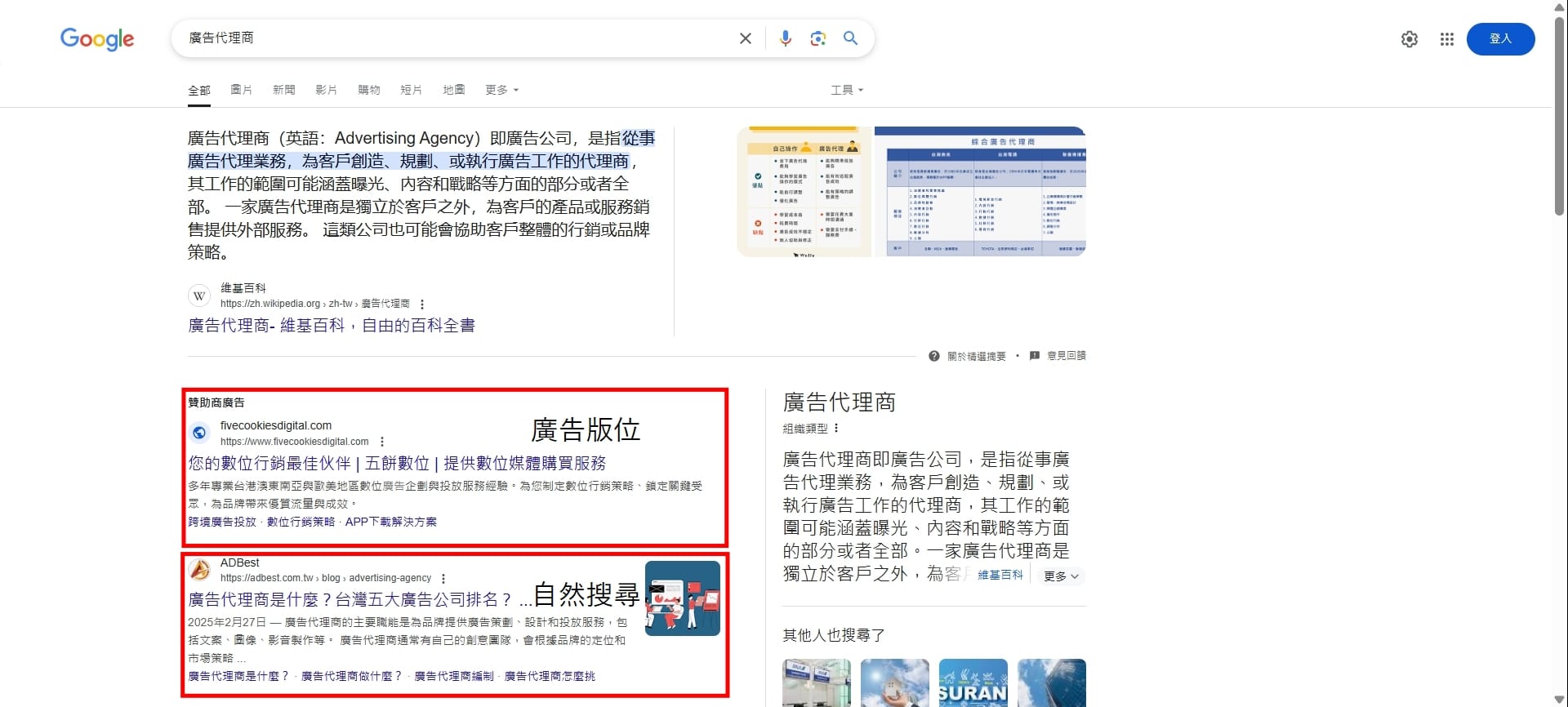Switch to the 購物 tab
This screenshot has width=1568, height=707.
pyautogui.click(x=369, y=90)
